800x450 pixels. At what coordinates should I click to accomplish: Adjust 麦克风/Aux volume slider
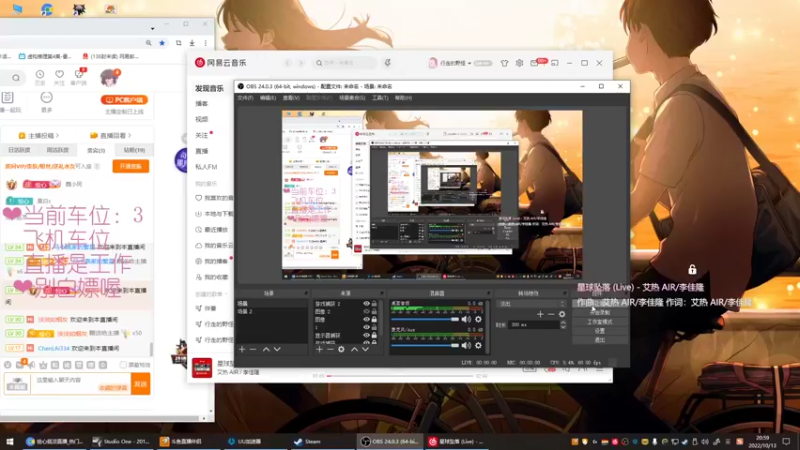pyautogui.click(x=425, y=345)
